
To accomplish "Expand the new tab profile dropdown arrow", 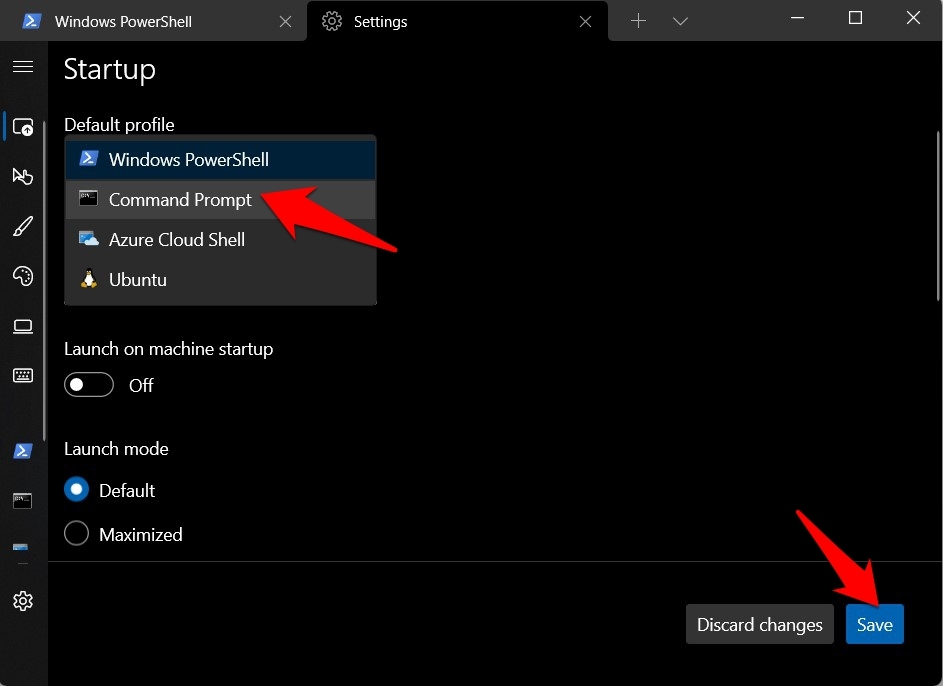I will coord(680,22).
